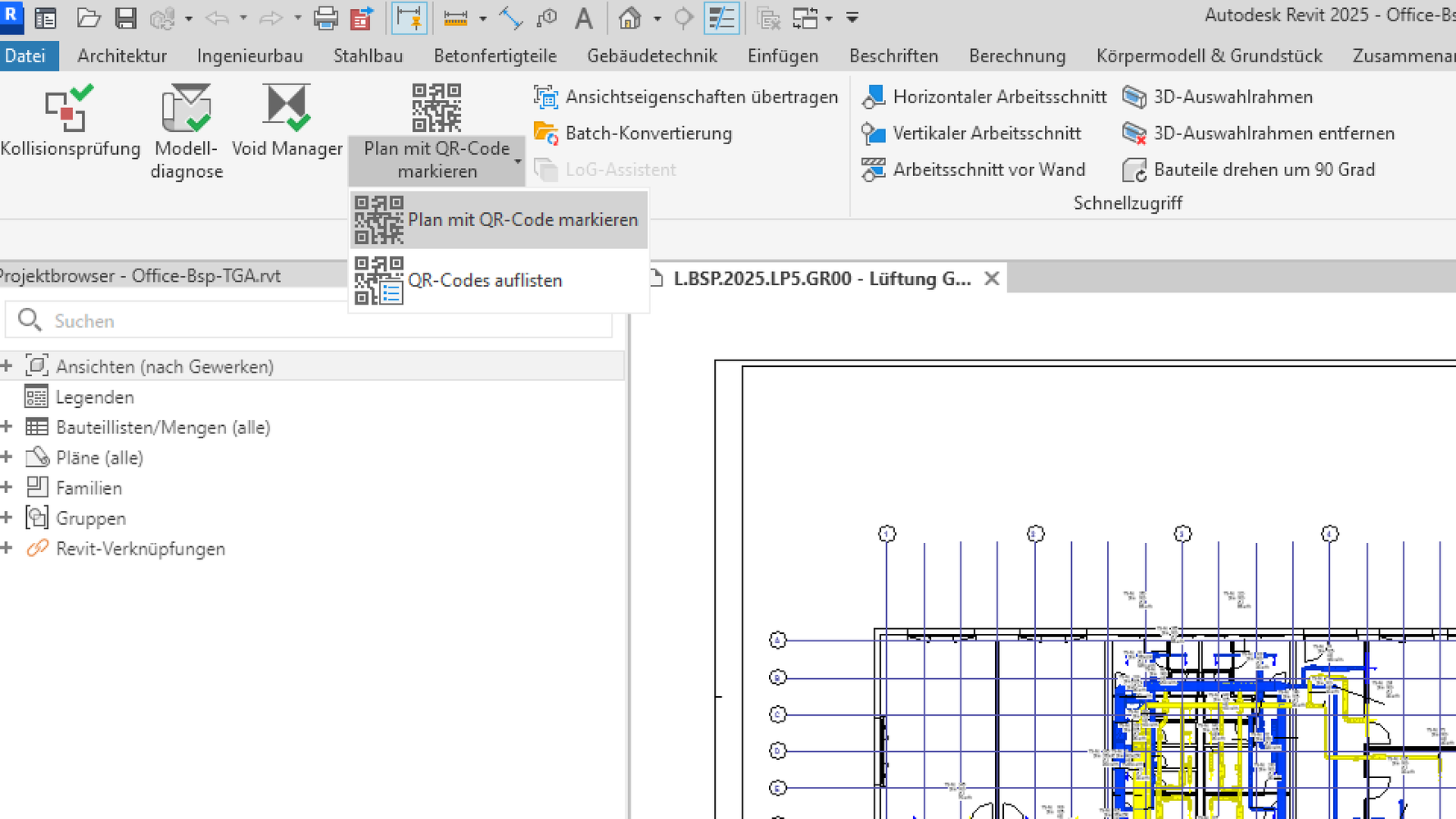Click Ansichtseigenschaften übertragen

click(686, 97)
